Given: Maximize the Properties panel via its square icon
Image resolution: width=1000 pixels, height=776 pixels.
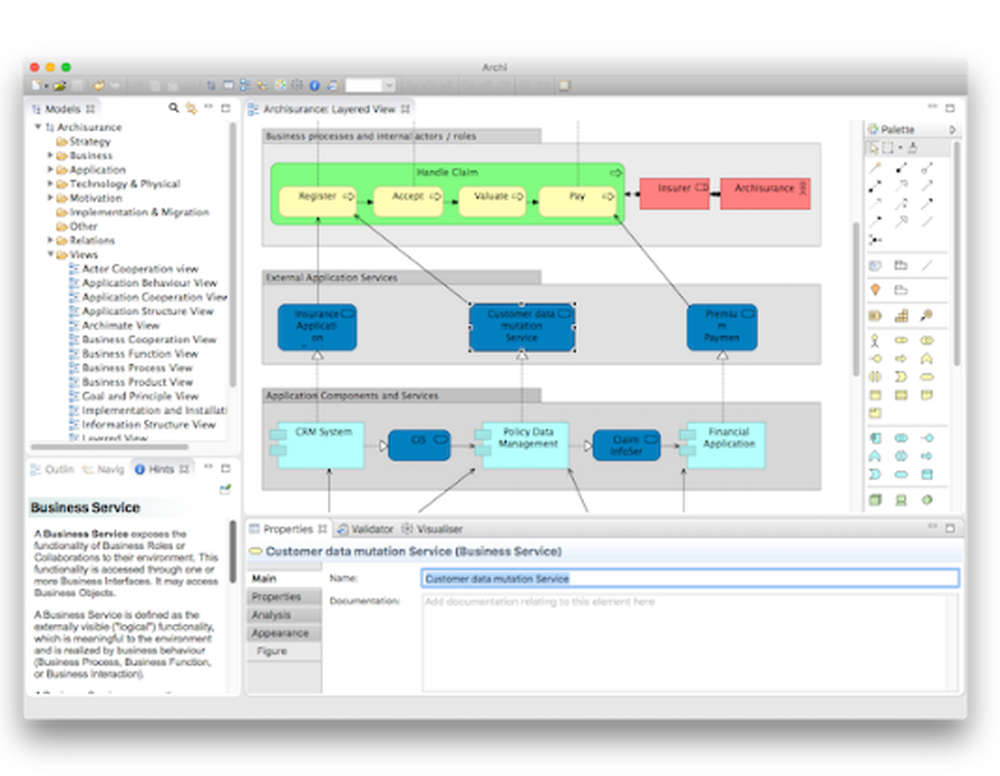Looking at the screenshot, I should point(950,528).
